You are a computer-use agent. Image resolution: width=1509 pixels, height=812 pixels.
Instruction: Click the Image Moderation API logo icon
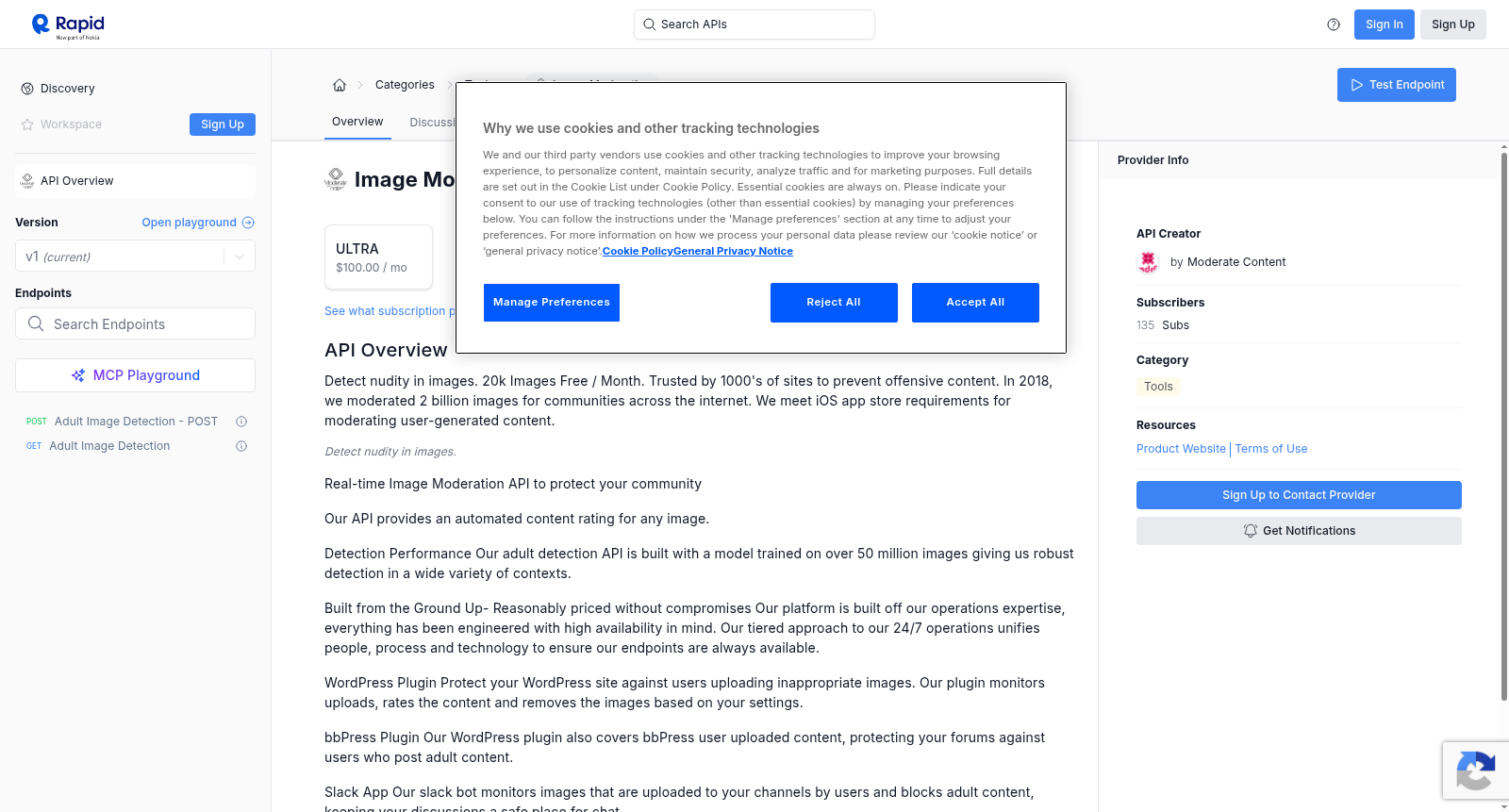[x=336, y=179]
